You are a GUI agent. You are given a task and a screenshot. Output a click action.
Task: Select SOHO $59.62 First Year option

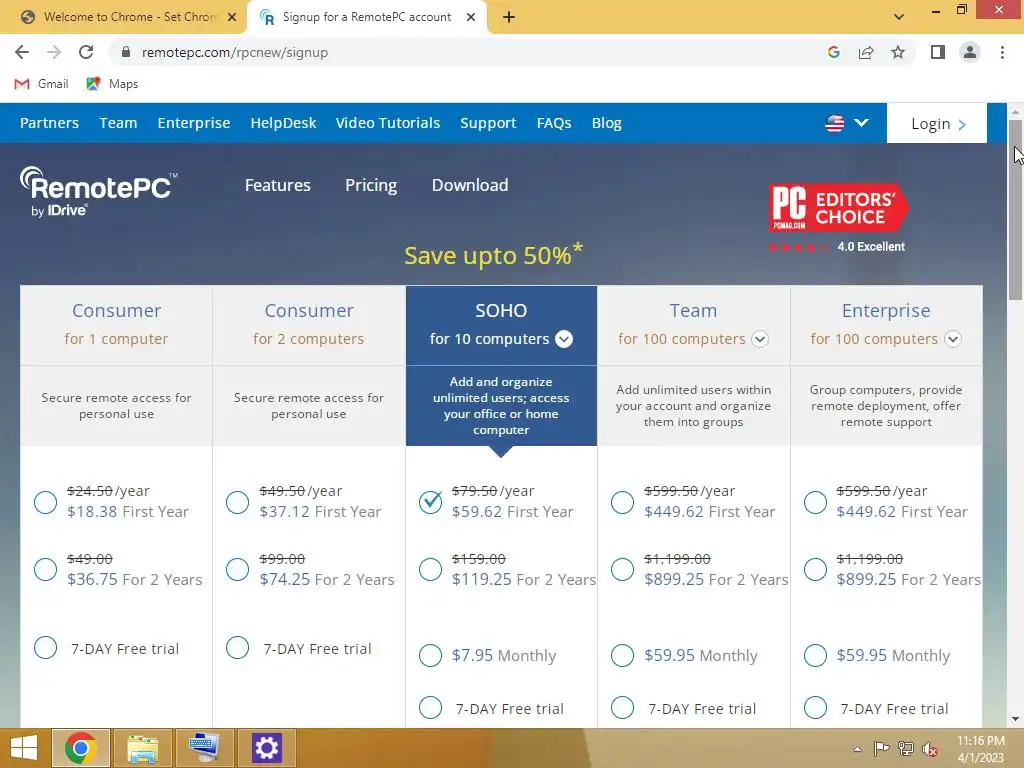pos(430,502)
